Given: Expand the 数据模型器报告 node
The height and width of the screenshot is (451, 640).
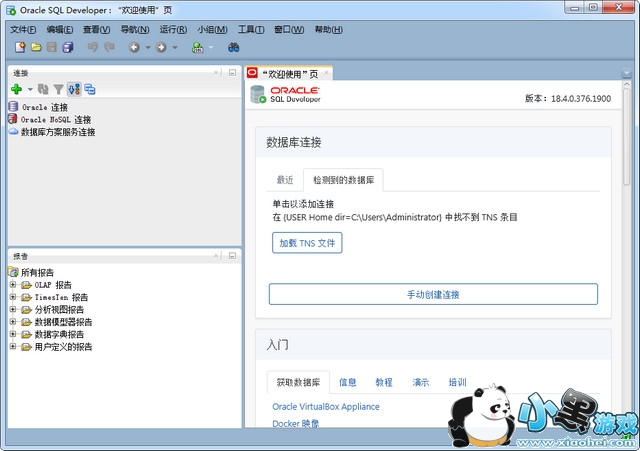Looking at the screenshot, I should tap(13, 322).
